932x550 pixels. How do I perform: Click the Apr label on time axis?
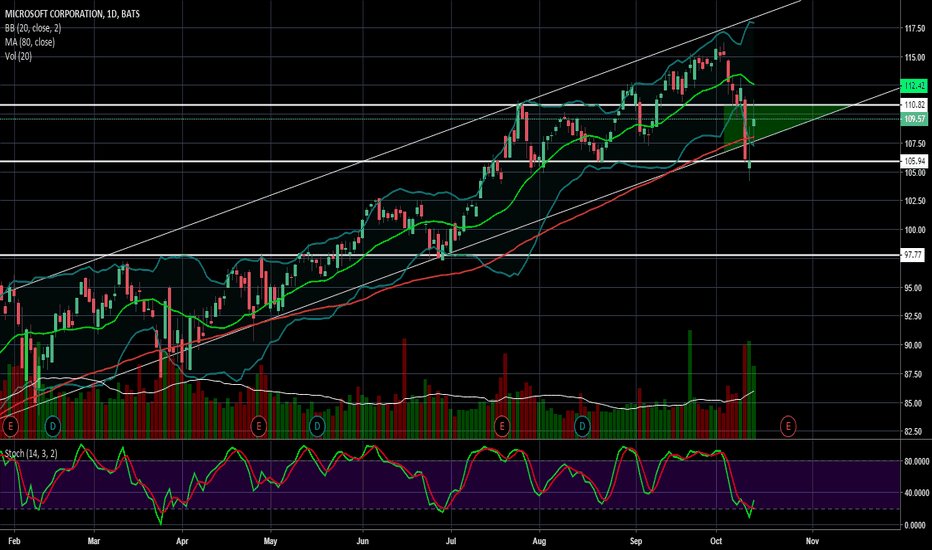pyautogui.click(x=182, y=541)
